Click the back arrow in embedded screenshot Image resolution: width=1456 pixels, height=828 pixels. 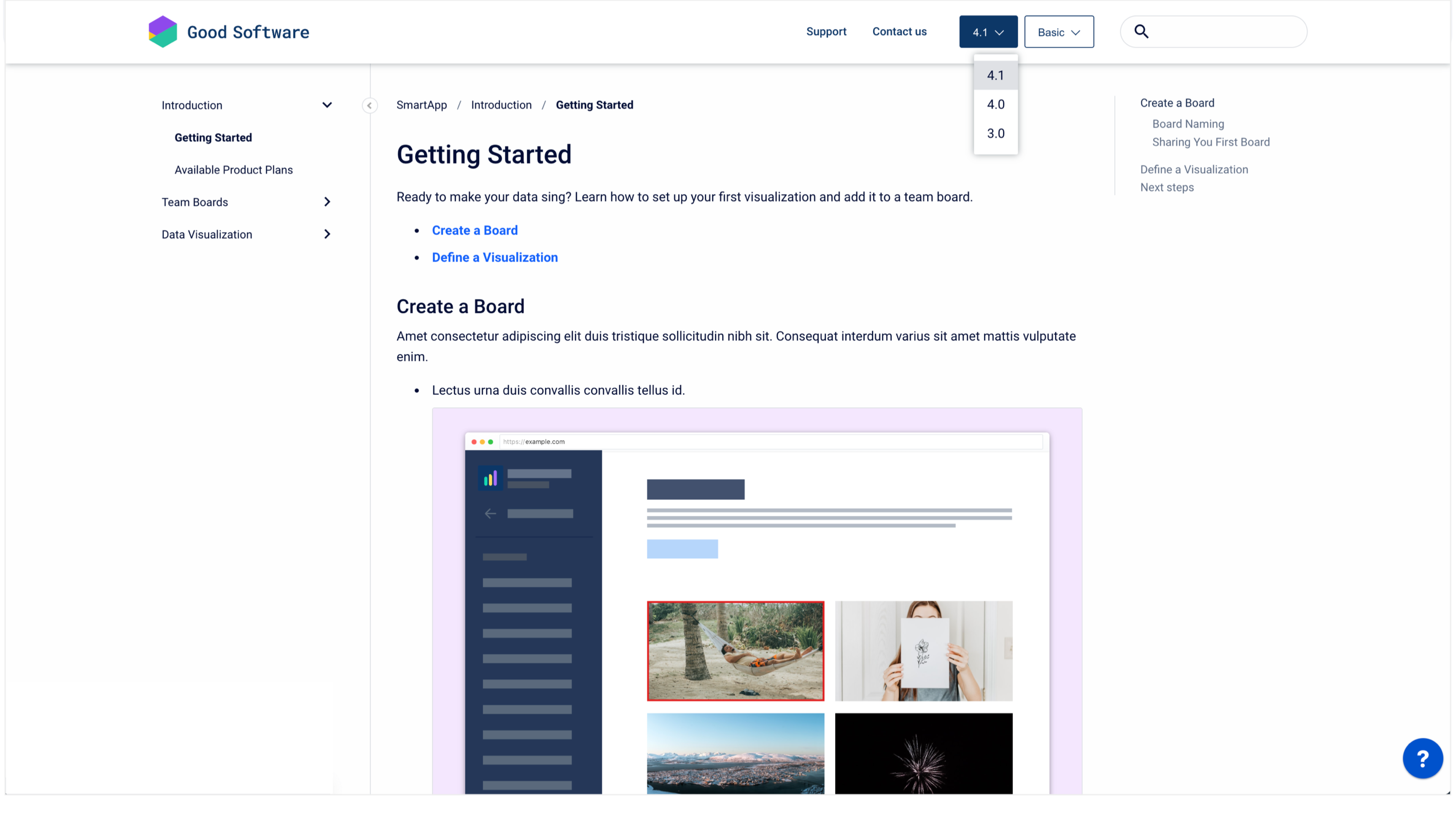pyautogui.click(x=490, y=513)
